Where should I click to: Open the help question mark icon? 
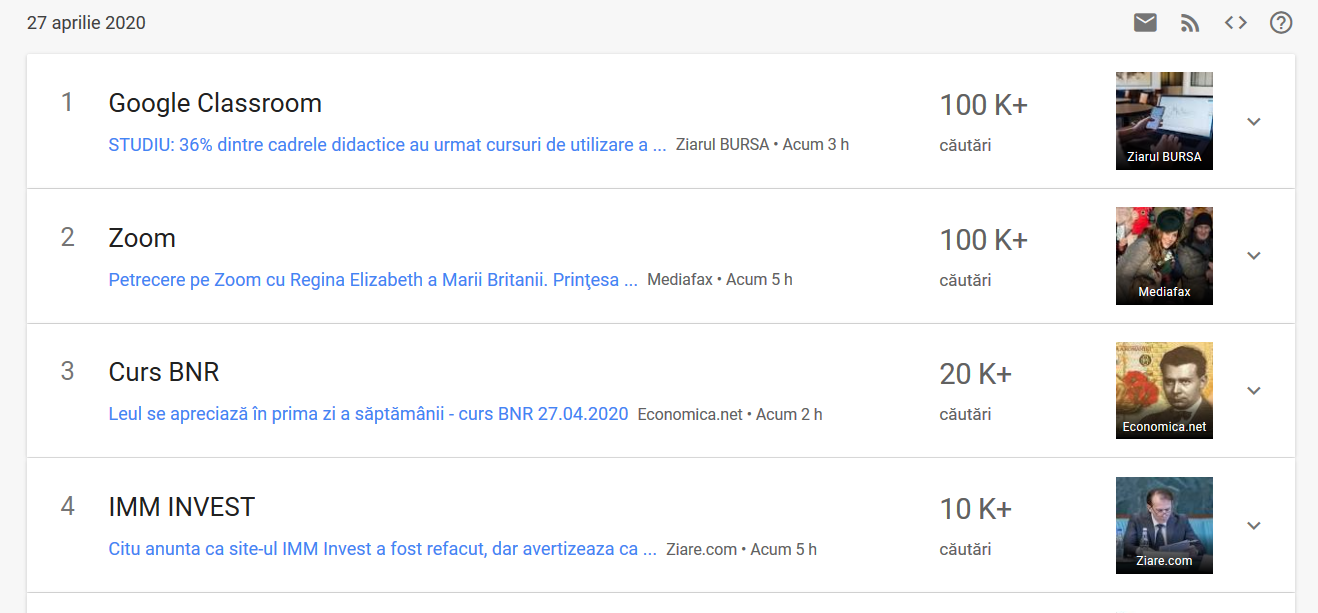pos(1281,23)
